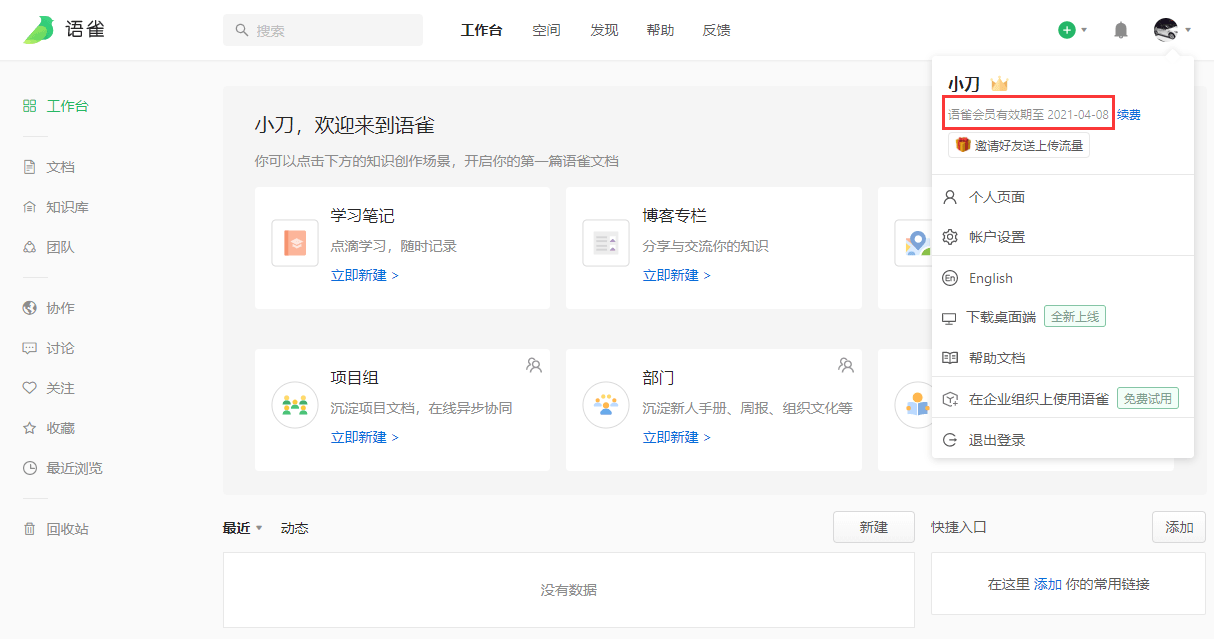Click the 学习笔记 notebook icon
The height and width of the screenshot is (639, 1214).
(x=295, y=243)
